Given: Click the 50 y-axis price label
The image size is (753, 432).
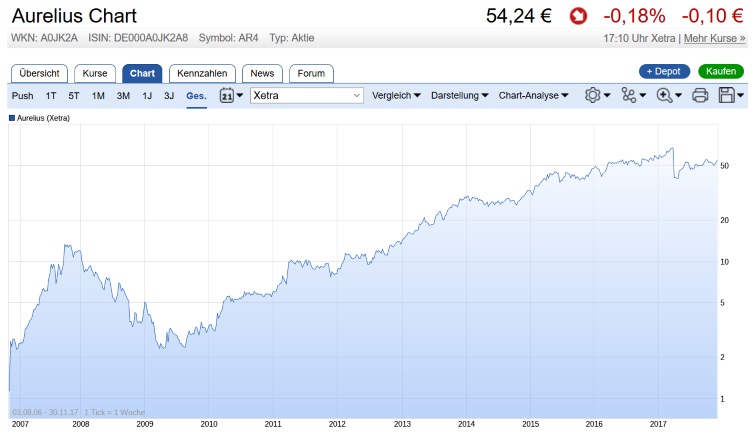Looking at the screenshot, I should (724, 166).
